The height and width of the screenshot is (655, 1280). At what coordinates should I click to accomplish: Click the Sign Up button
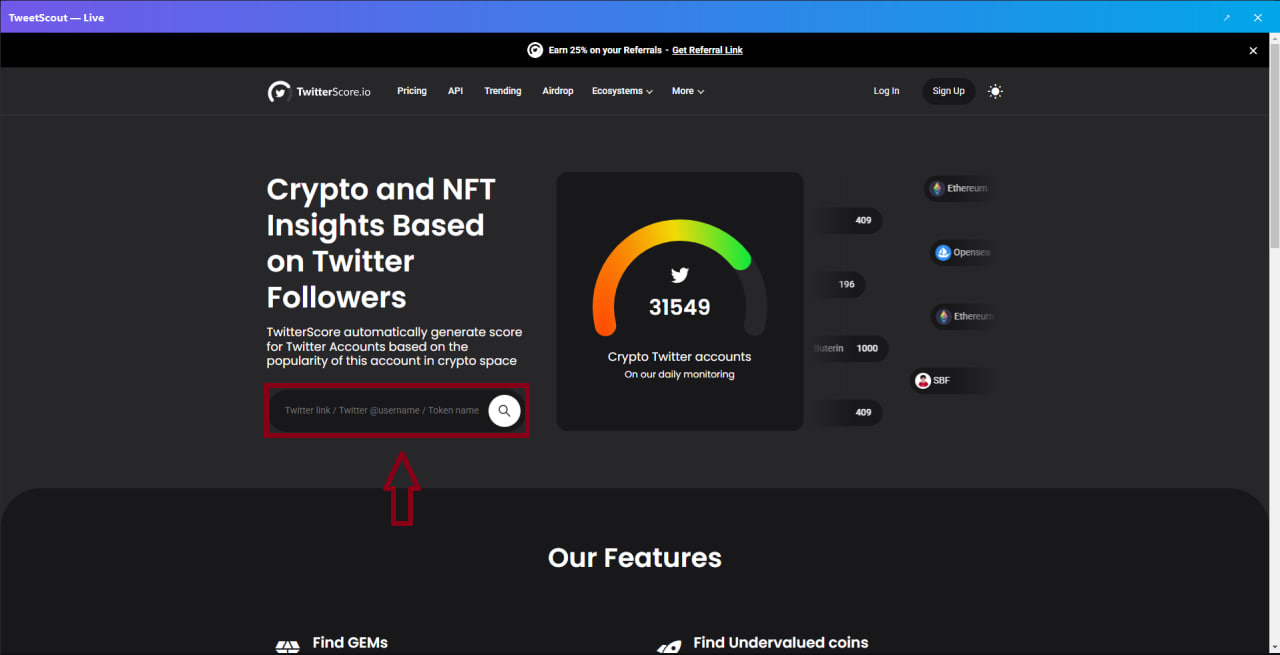(x=948, y=91)
